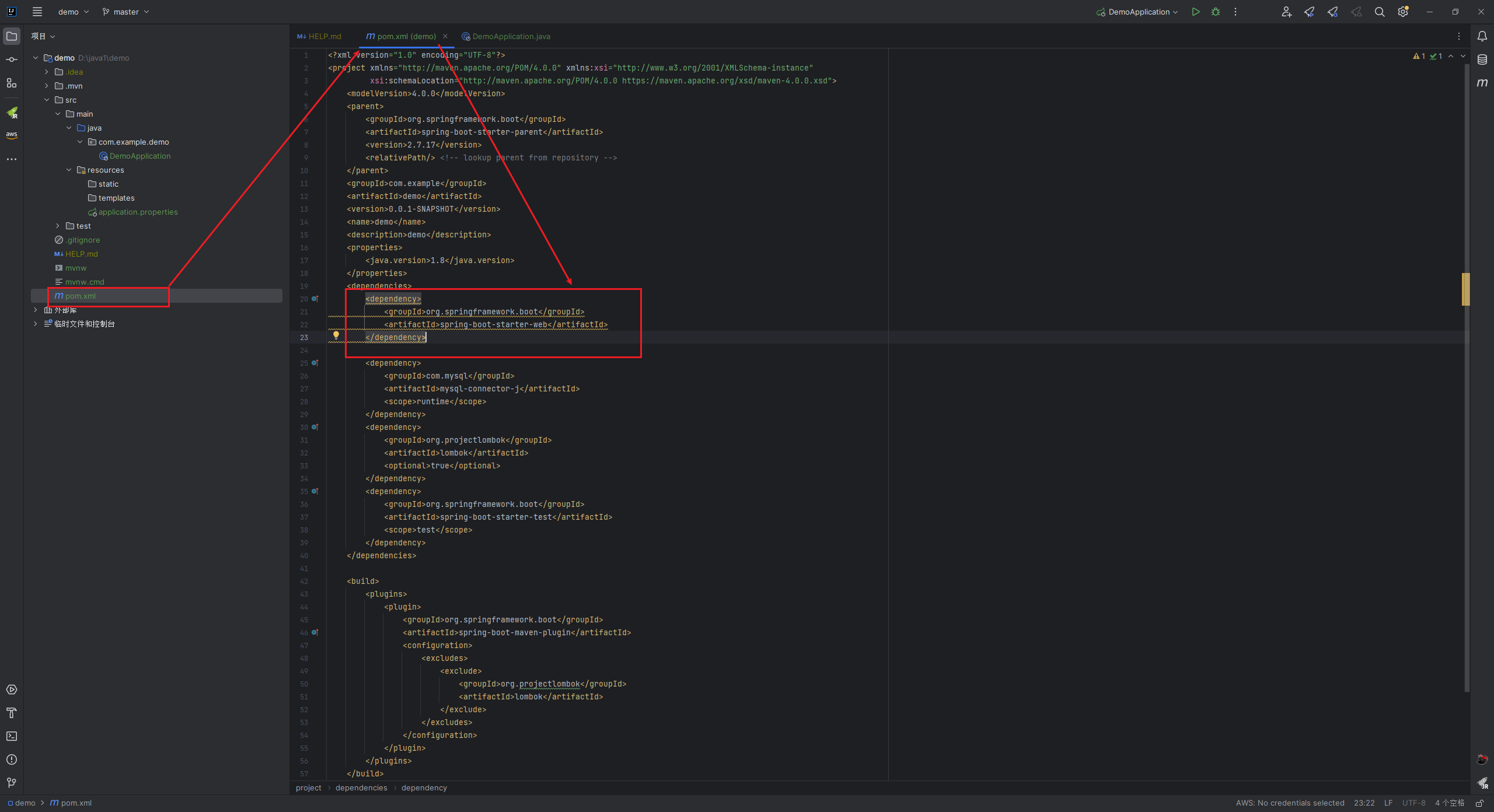
Task: Run DemoApplication with the green play icon
Action: click(x=1196, y=12)
